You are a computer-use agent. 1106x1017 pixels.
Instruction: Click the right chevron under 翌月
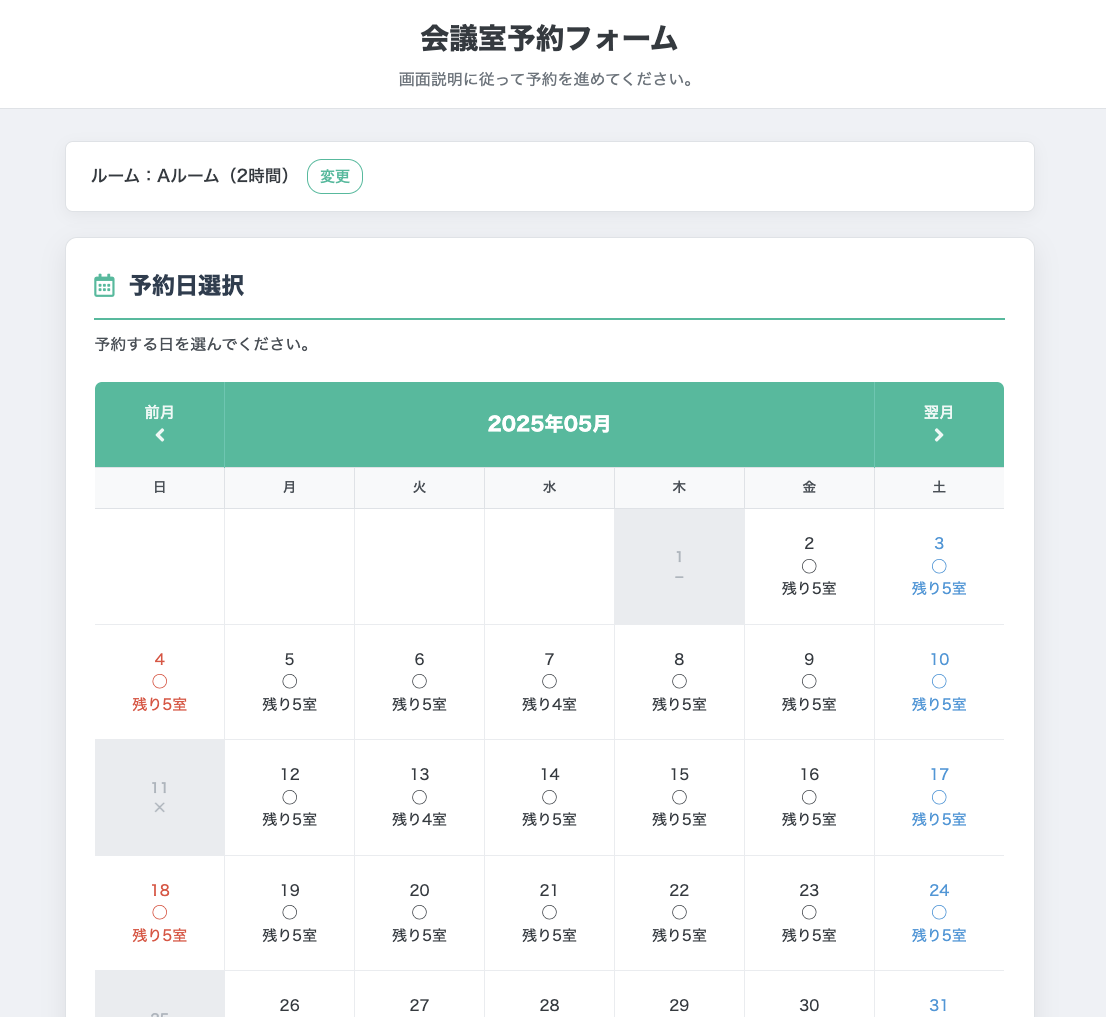pos(939,435)
